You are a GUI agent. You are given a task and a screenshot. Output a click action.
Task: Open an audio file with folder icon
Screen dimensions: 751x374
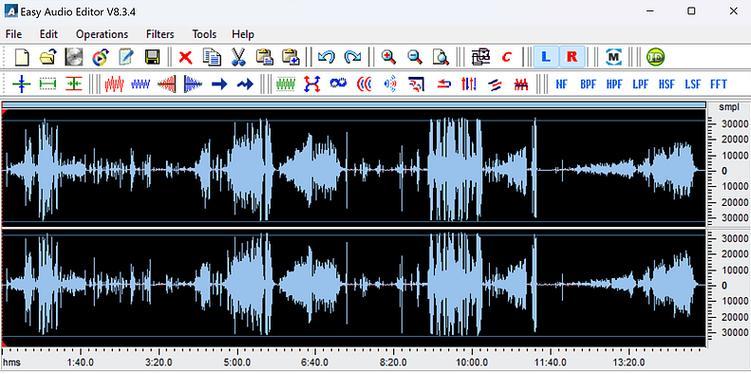coord(47,57)
